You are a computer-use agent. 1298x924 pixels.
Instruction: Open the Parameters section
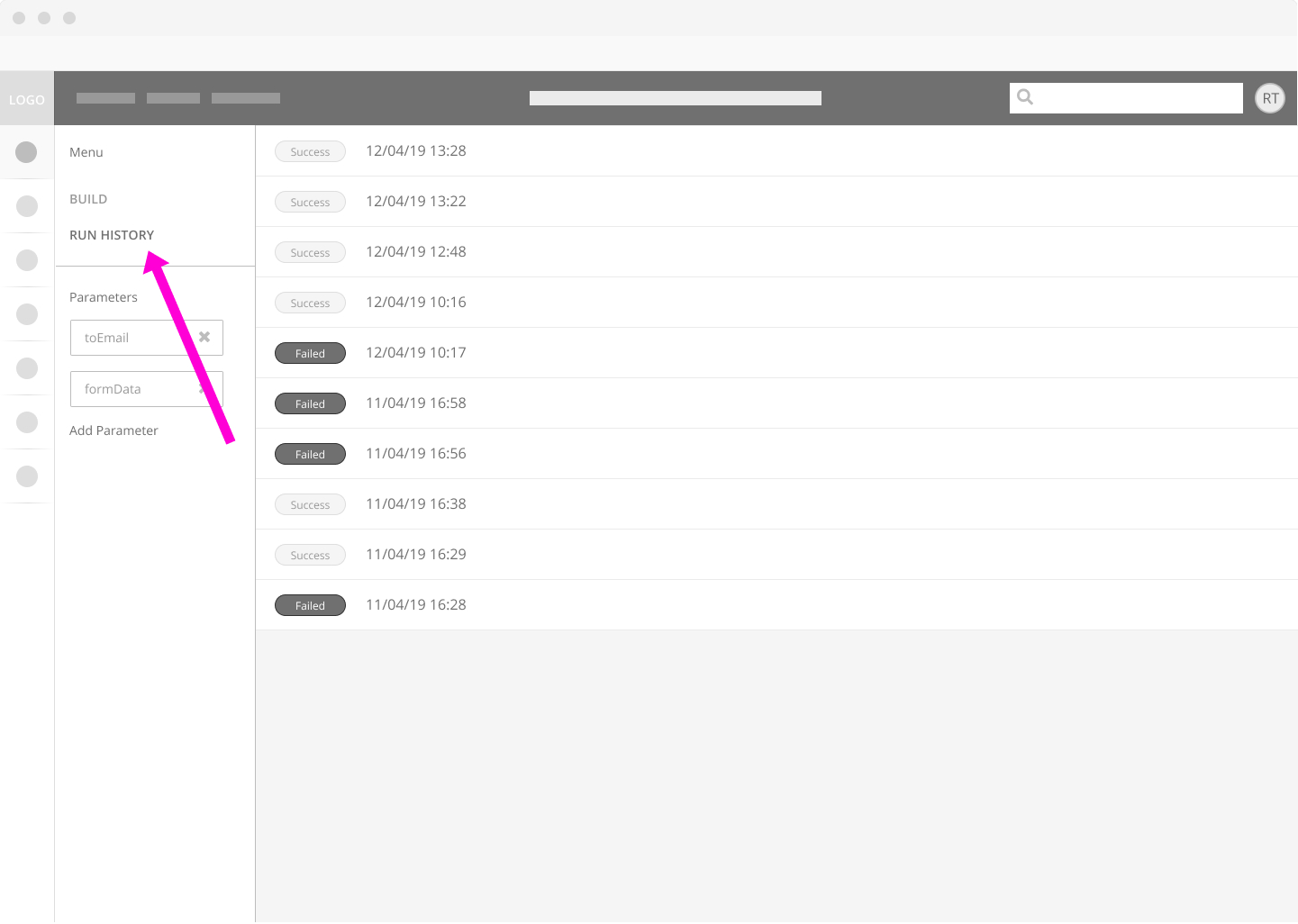(x=104, y=296)
